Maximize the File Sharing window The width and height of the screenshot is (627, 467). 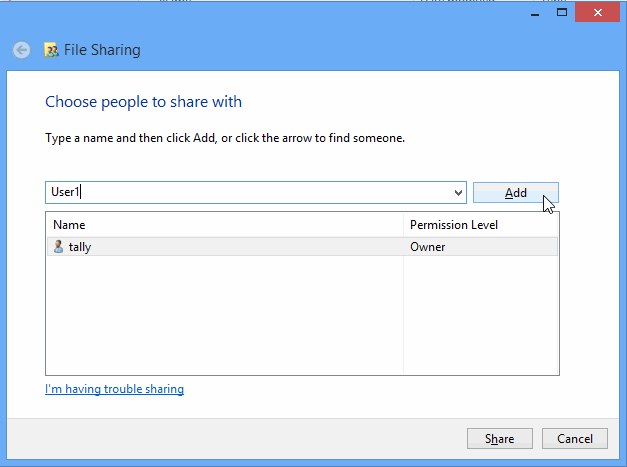point(562,12)
